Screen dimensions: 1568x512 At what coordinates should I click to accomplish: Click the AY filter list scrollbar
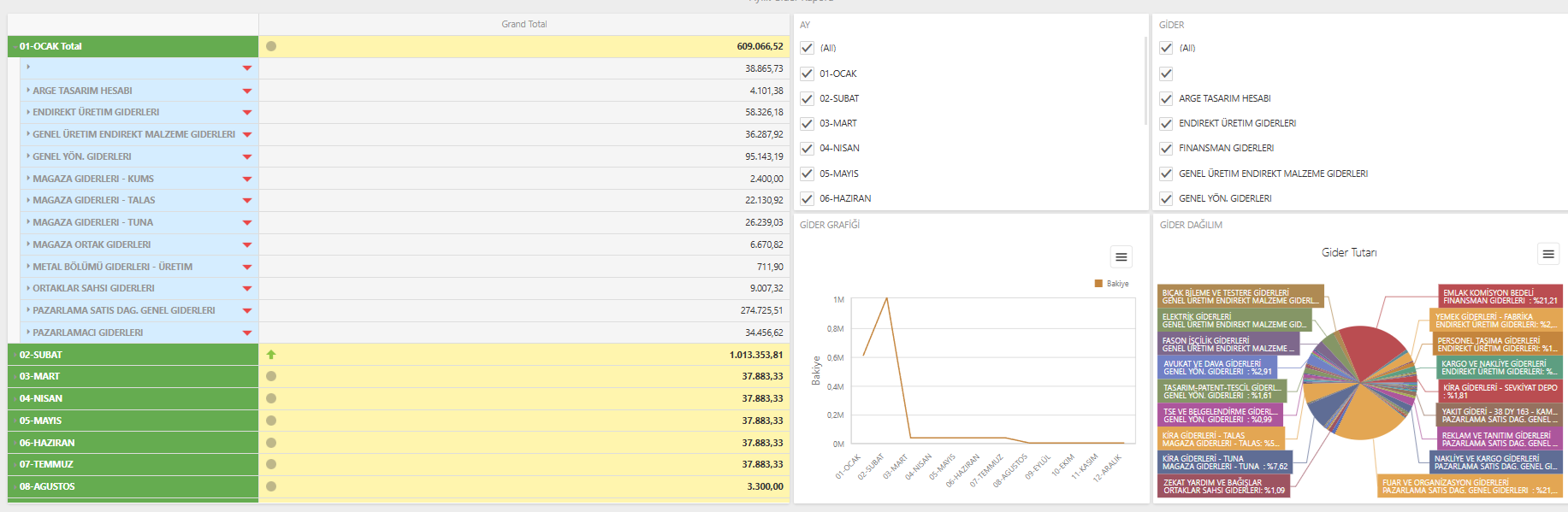1145,81
